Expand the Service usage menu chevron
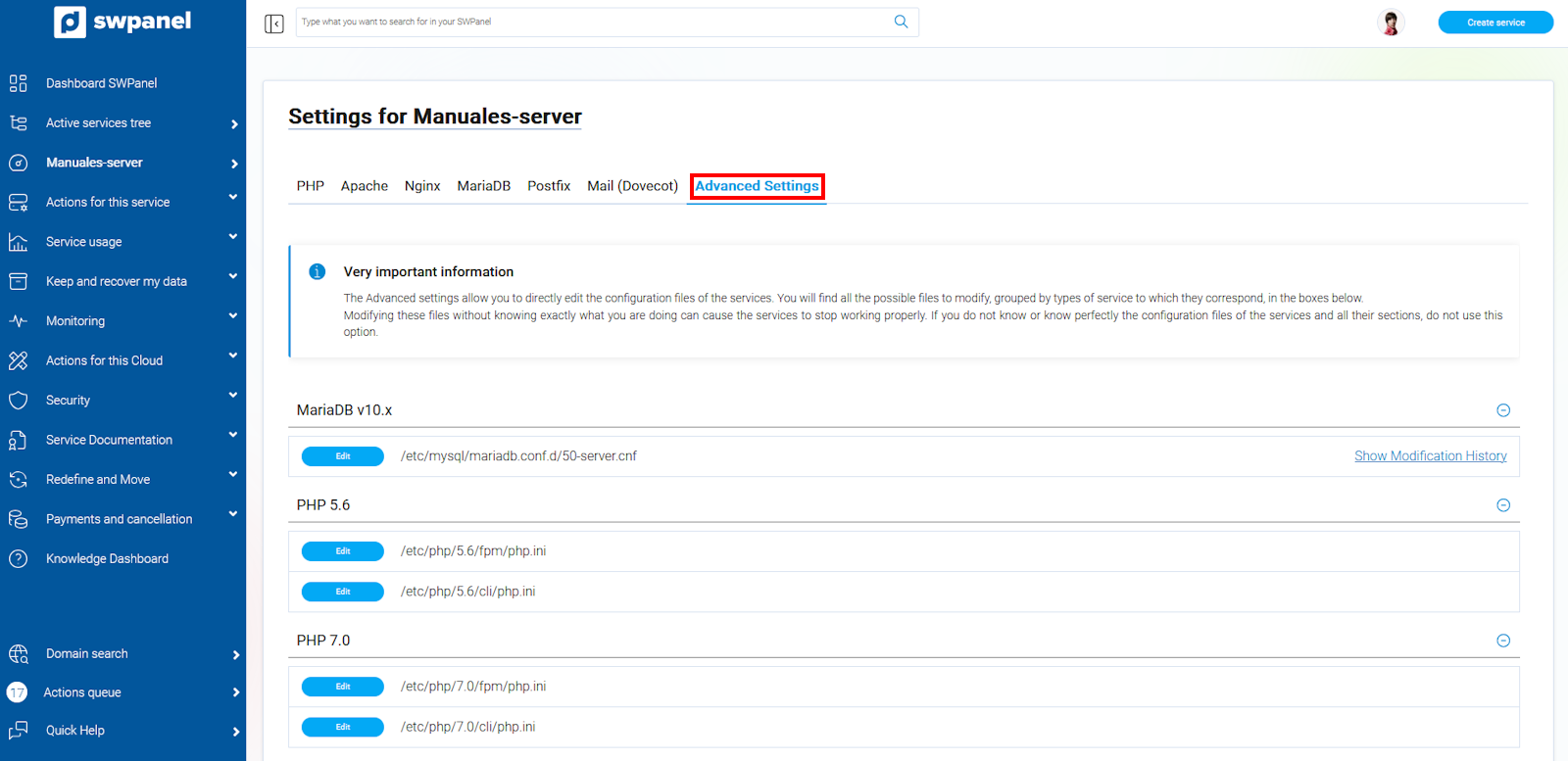This screenshot has height=761, width=1568. point(233,237)
